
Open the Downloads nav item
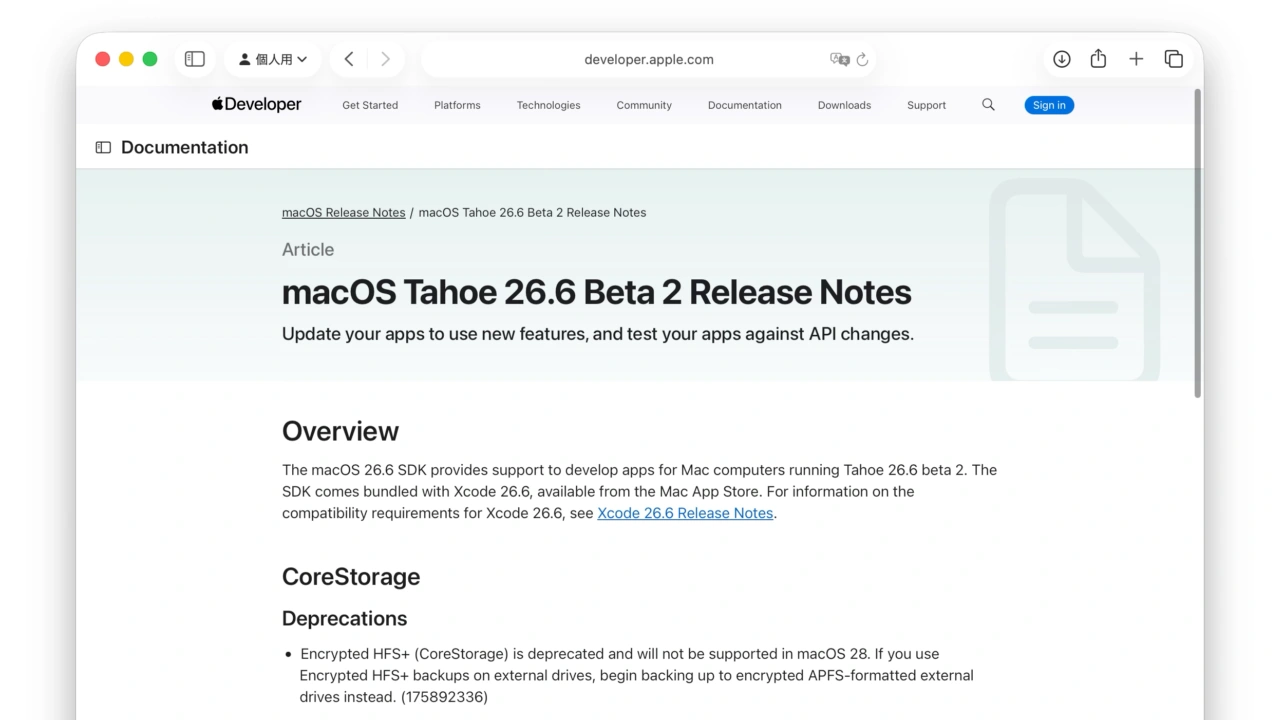point(844,105)
